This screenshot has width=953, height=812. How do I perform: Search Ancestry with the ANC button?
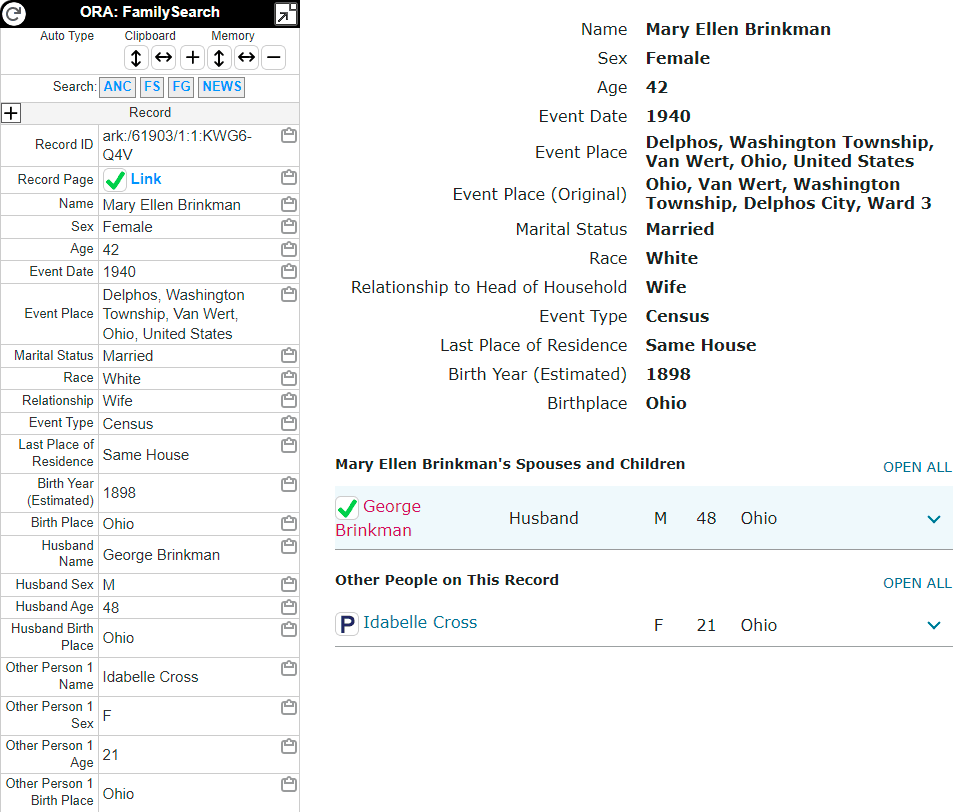[x=118, y=87]
